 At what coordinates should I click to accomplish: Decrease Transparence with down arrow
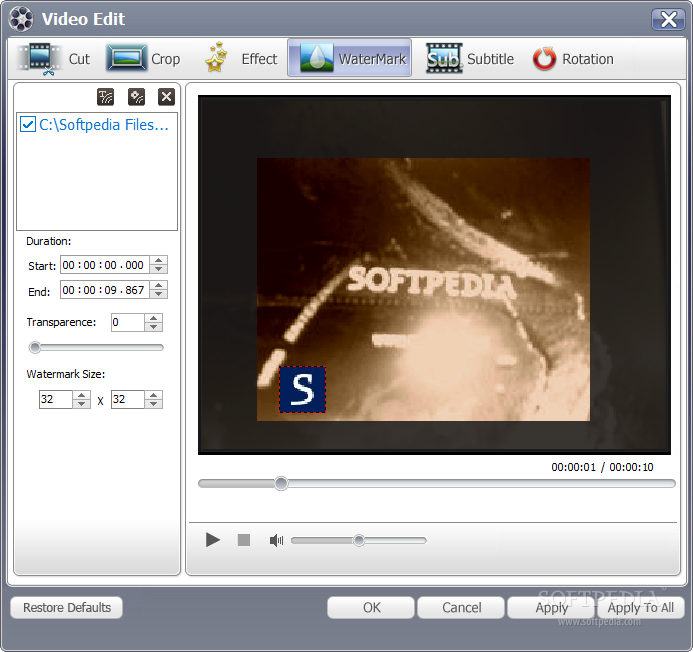(153, 327)
